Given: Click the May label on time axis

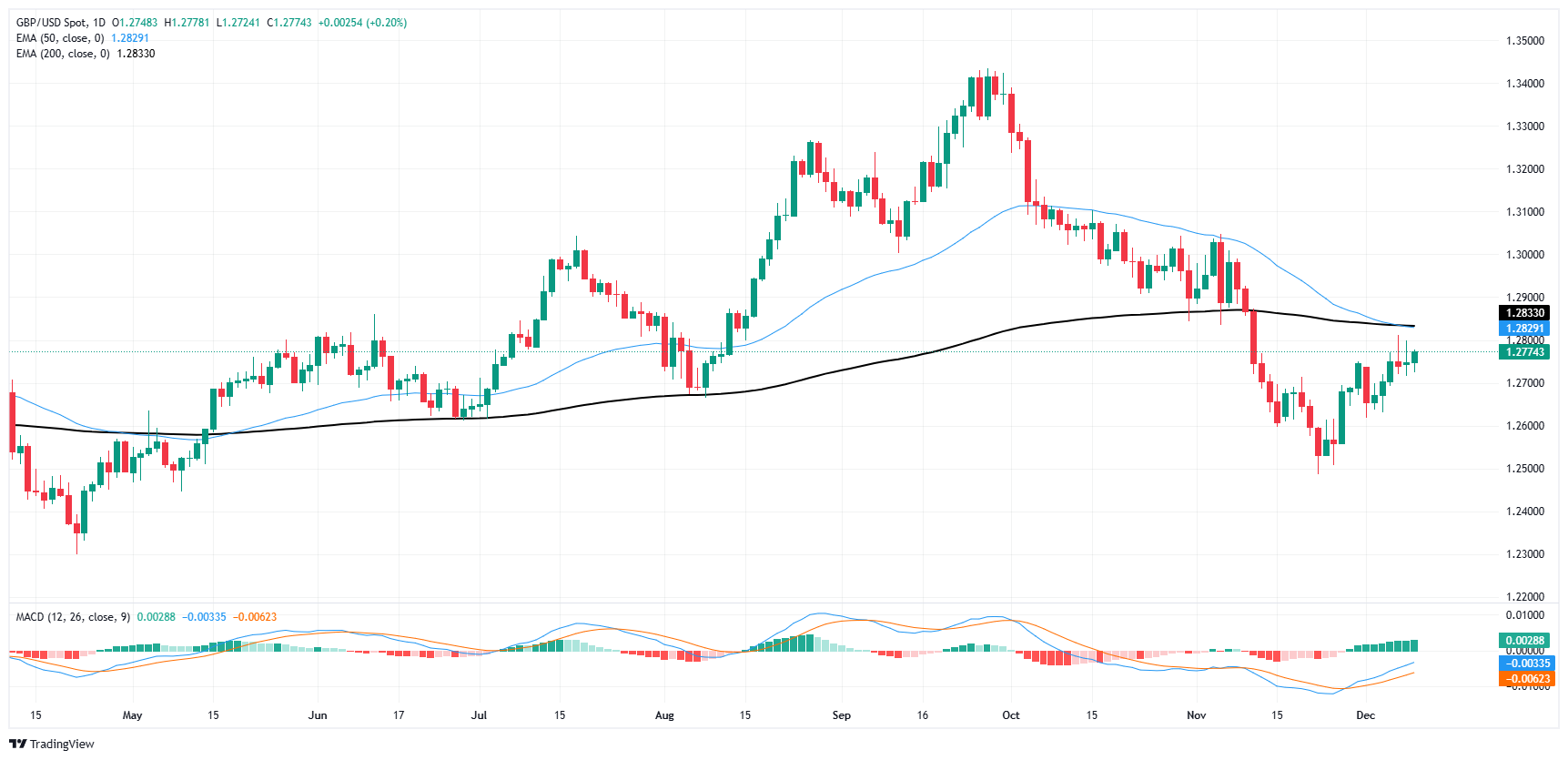Looking at the screenshot, I should 132,715.
